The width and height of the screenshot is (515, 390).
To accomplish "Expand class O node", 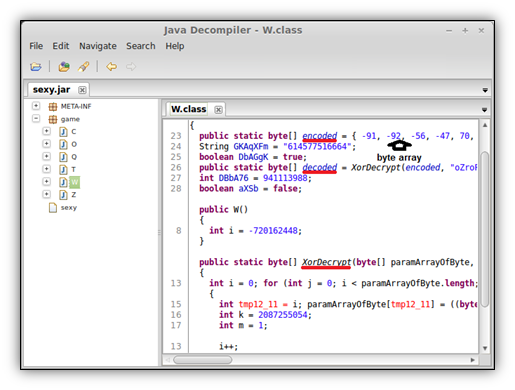I will tap(47, 144).
